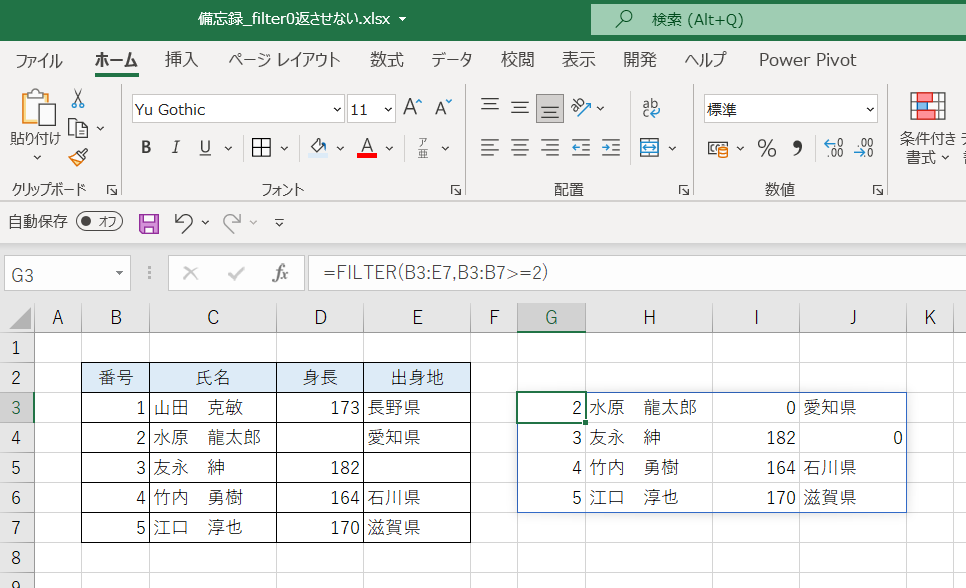The width and height of the screenshot is (966, 588).
Task: Expand the fill color options arrow
Action: 340,149
